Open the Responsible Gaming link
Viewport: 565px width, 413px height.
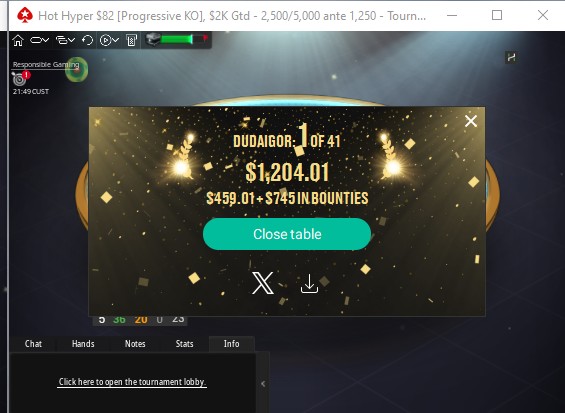pyautogui.click(x=46, y=65)
